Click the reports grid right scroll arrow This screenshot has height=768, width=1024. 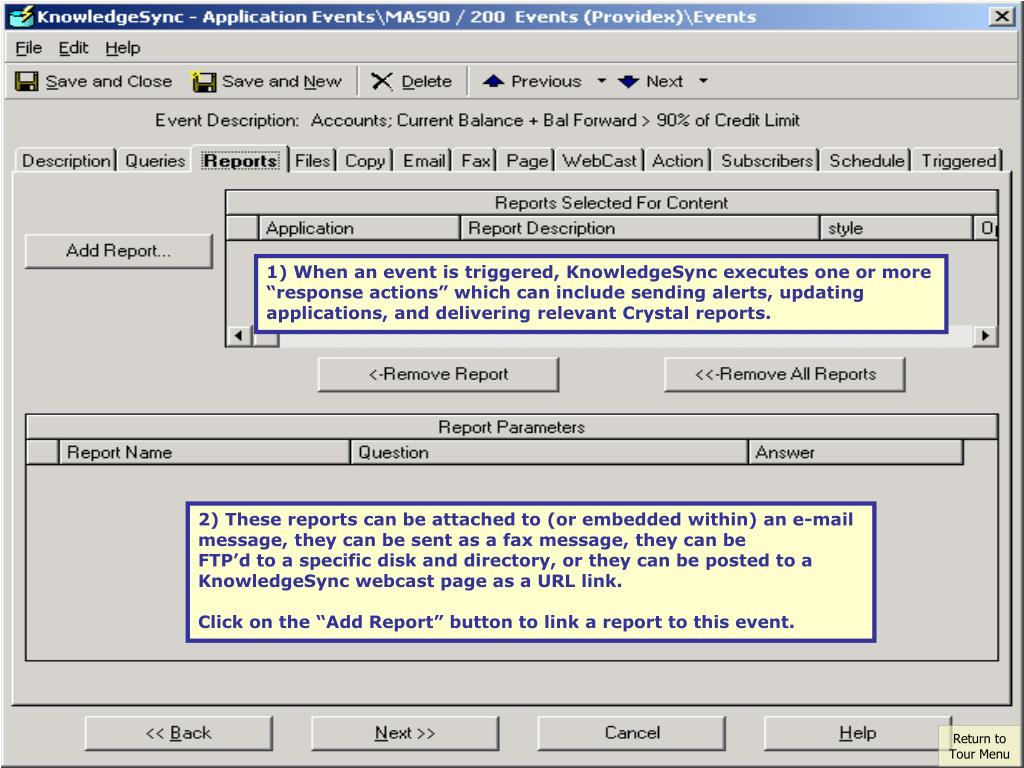pos(985,336)
